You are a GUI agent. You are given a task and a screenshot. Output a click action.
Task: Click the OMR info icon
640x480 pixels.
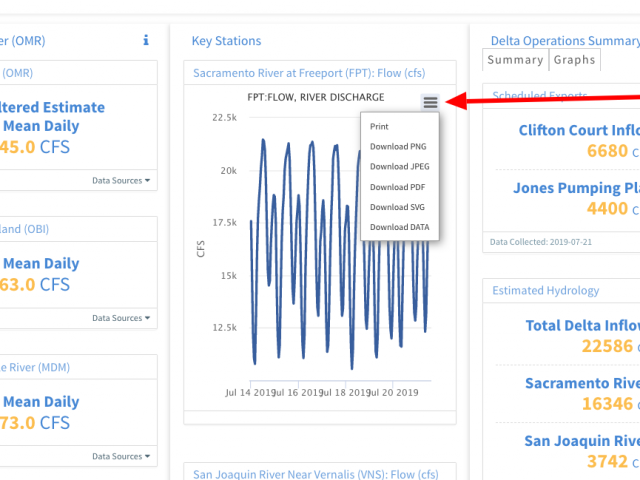coord(146,40)
